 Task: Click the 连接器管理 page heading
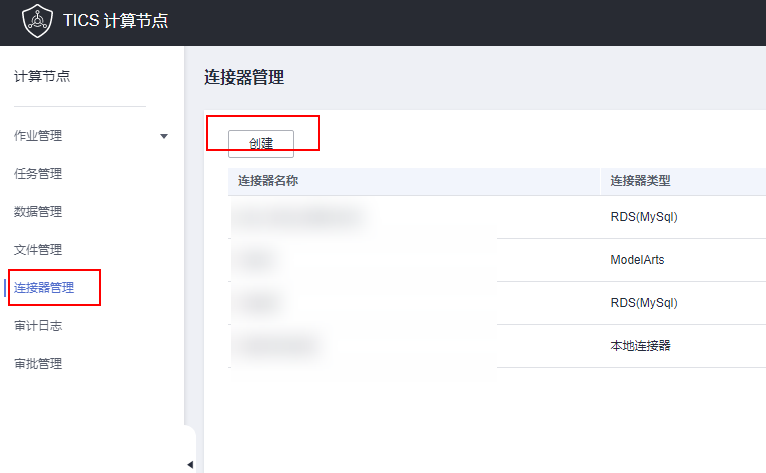tap(244, 78)
